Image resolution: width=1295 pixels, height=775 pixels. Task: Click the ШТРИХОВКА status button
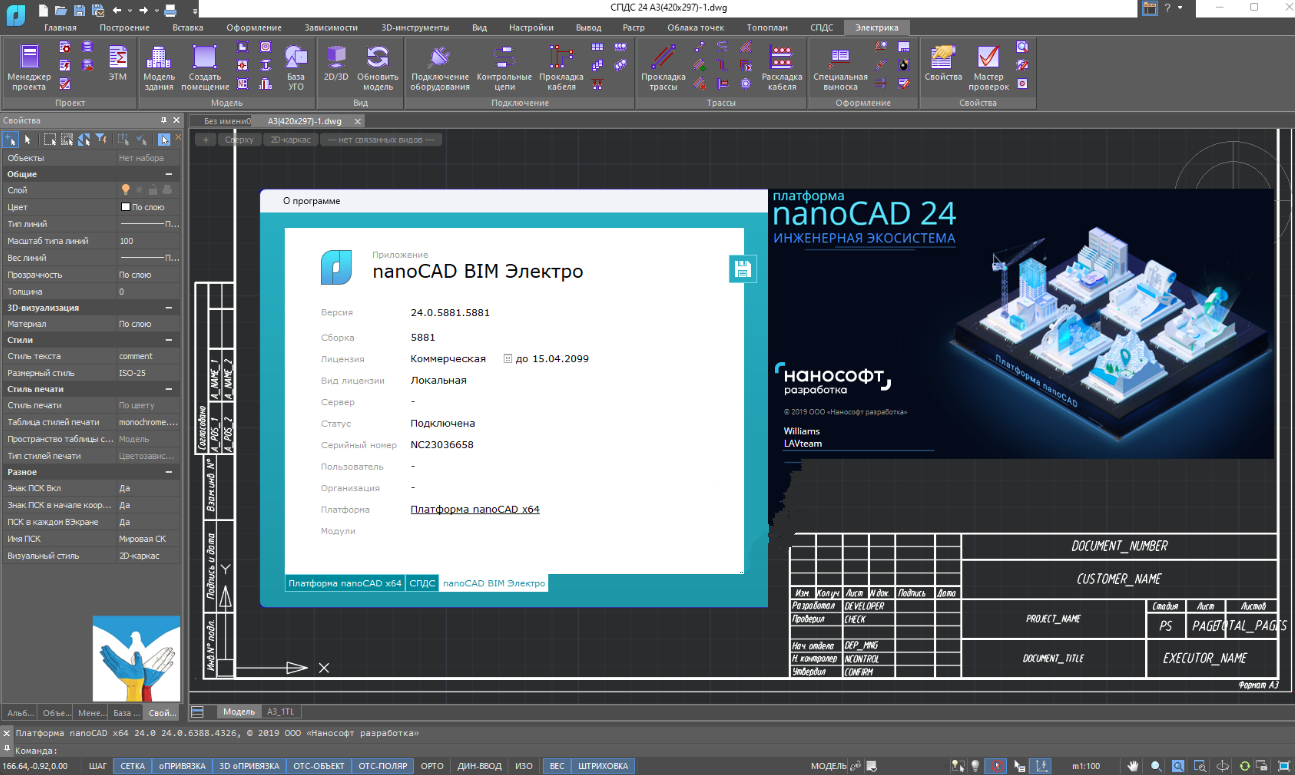pyautogui.click(x=603, y=766)
